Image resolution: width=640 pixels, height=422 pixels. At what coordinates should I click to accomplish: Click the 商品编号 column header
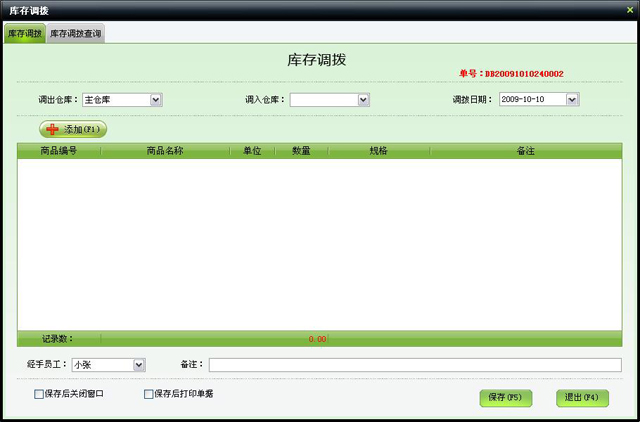58,151
